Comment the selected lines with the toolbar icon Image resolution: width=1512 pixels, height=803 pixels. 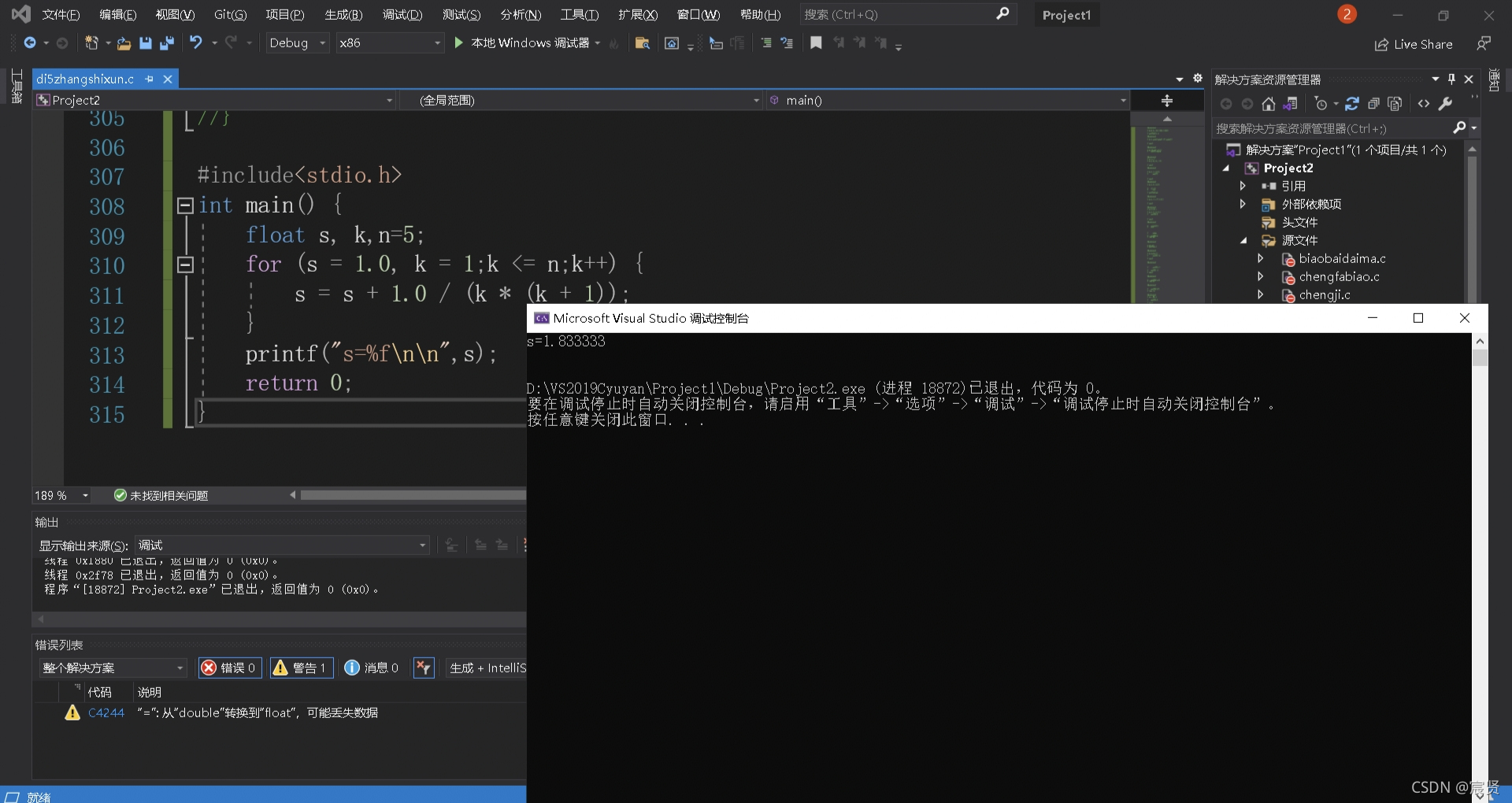point(765,43)
